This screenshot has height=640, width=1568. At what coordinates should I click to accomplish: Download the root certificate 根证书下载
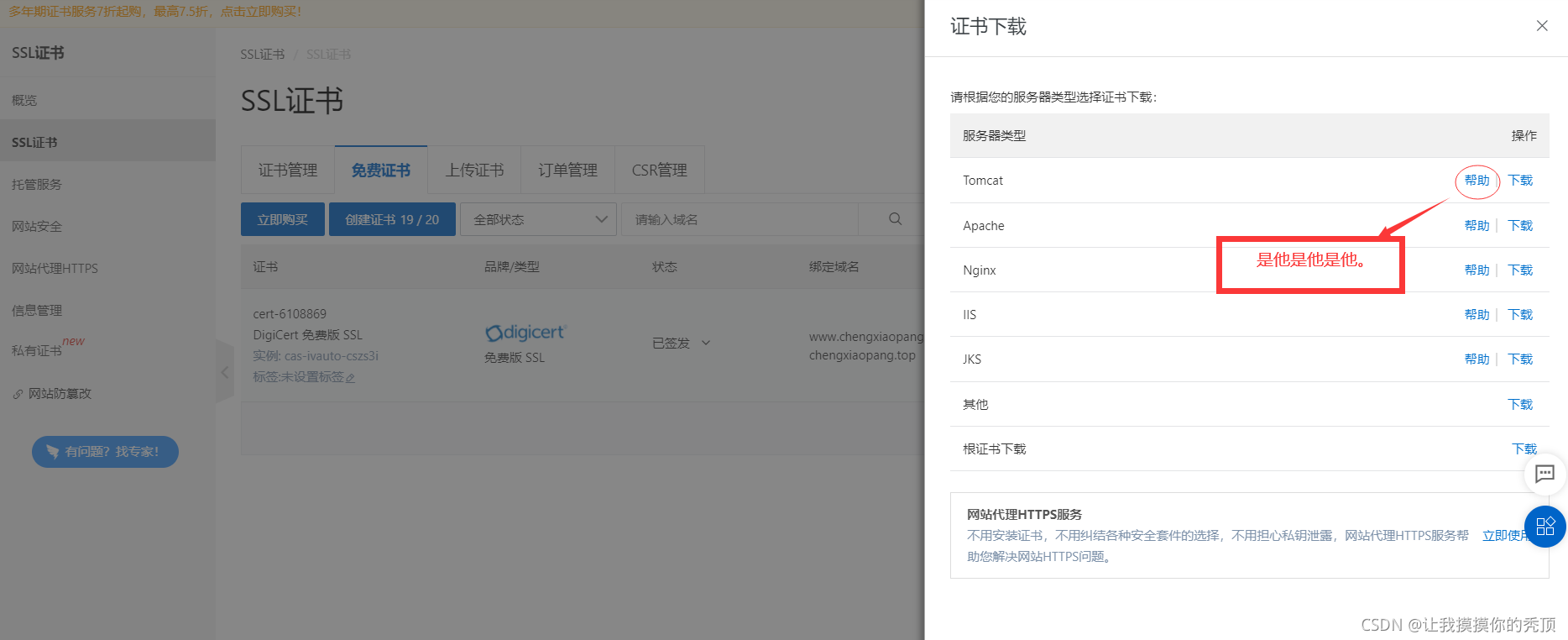pyautogui.click(x=1524, y=449)
